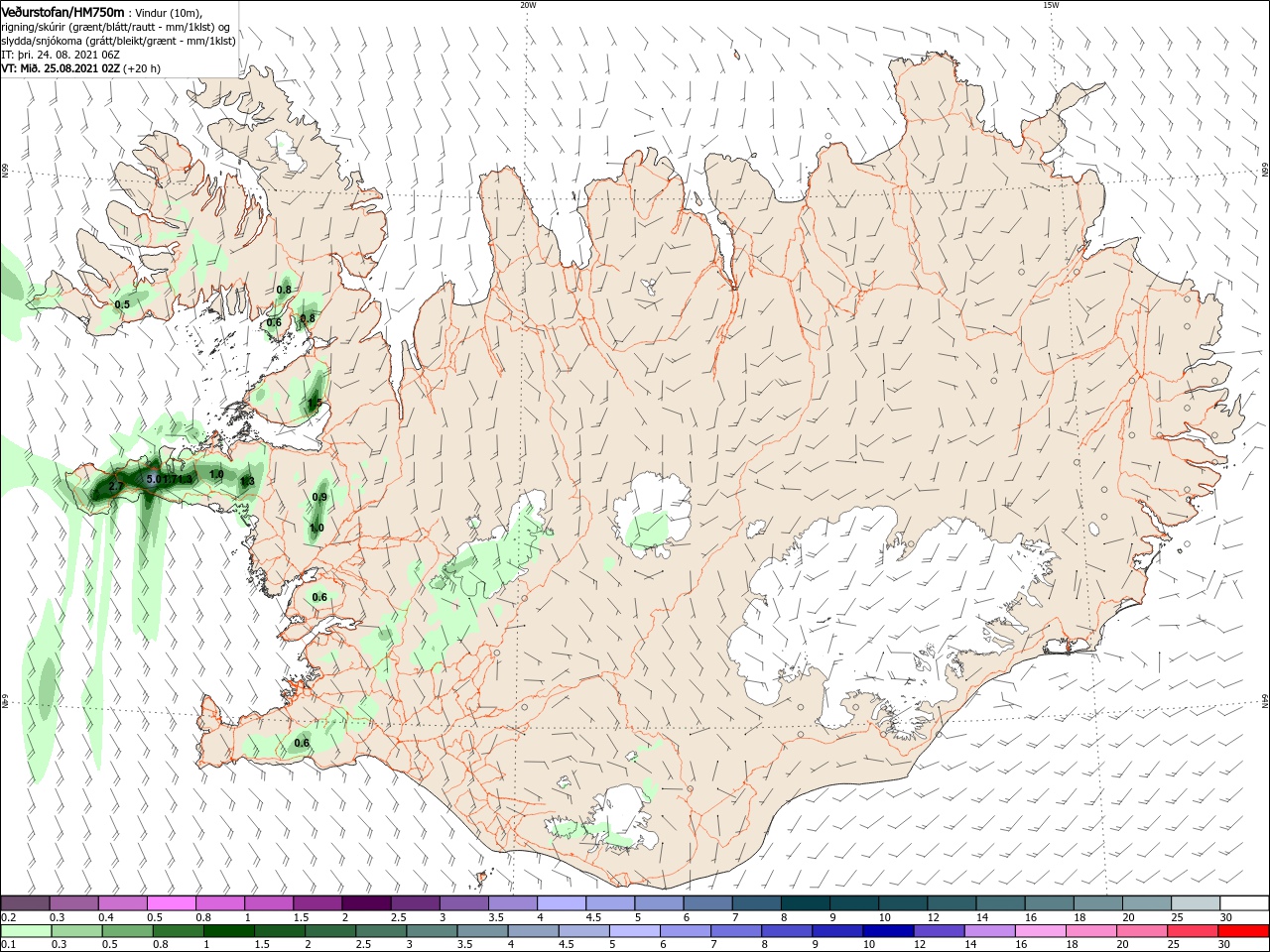Click the bright red 30+ rain swatch
The image size is (1270, 952).
coord(1244,931)
